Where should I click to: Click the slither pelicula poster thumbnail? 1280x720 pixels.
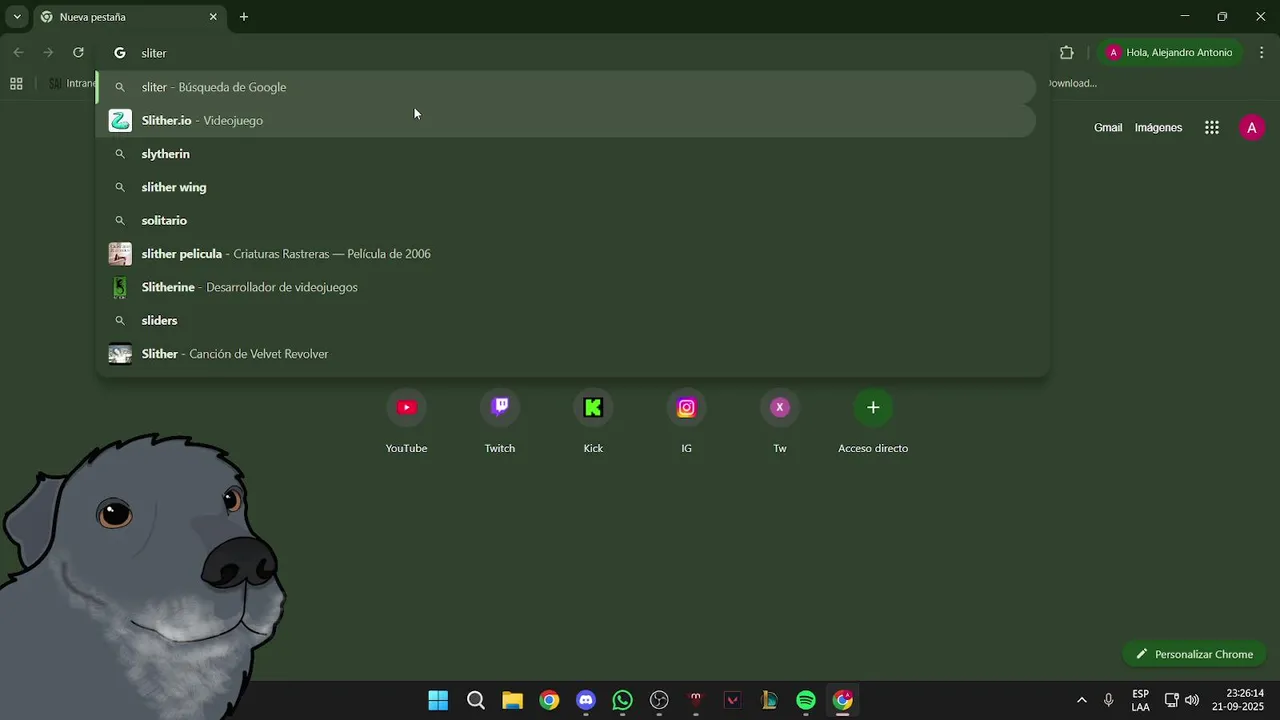(120, 254)
